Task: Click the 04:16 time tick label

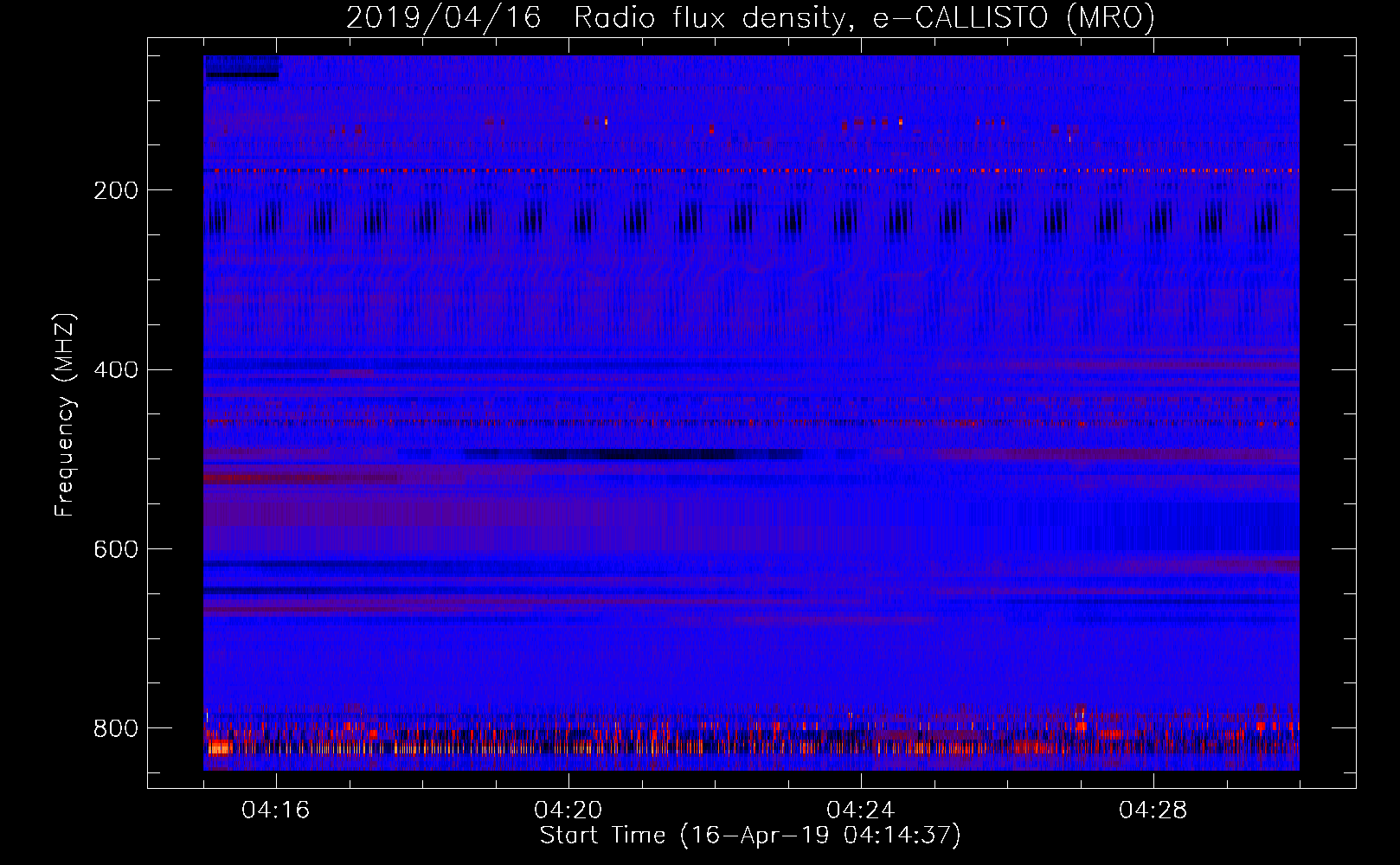Action: [276, 811]
